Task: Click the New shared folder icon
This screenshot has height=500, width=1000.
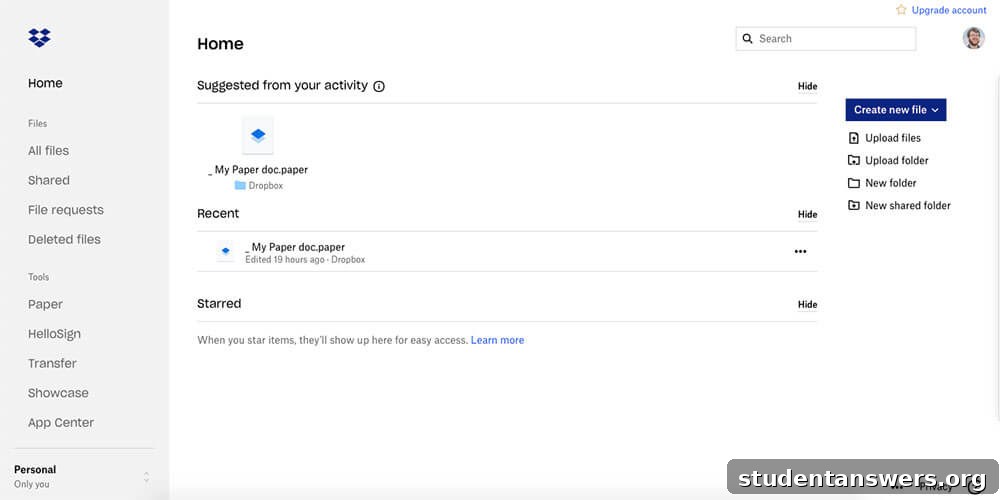Action: [x=854, y=205]
